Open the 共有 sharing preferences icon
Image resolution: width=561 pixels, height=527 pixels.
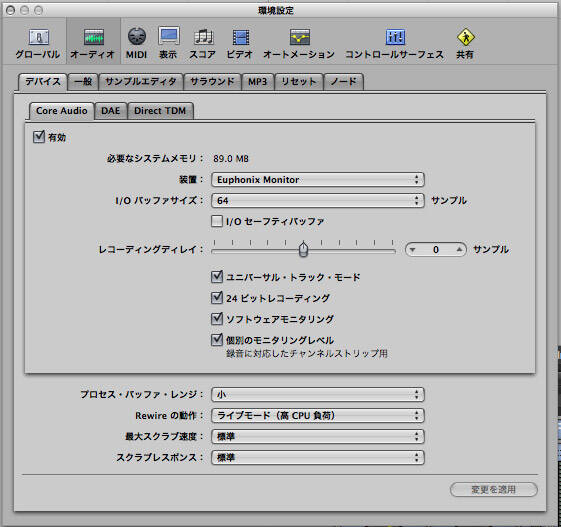[465, 44]
